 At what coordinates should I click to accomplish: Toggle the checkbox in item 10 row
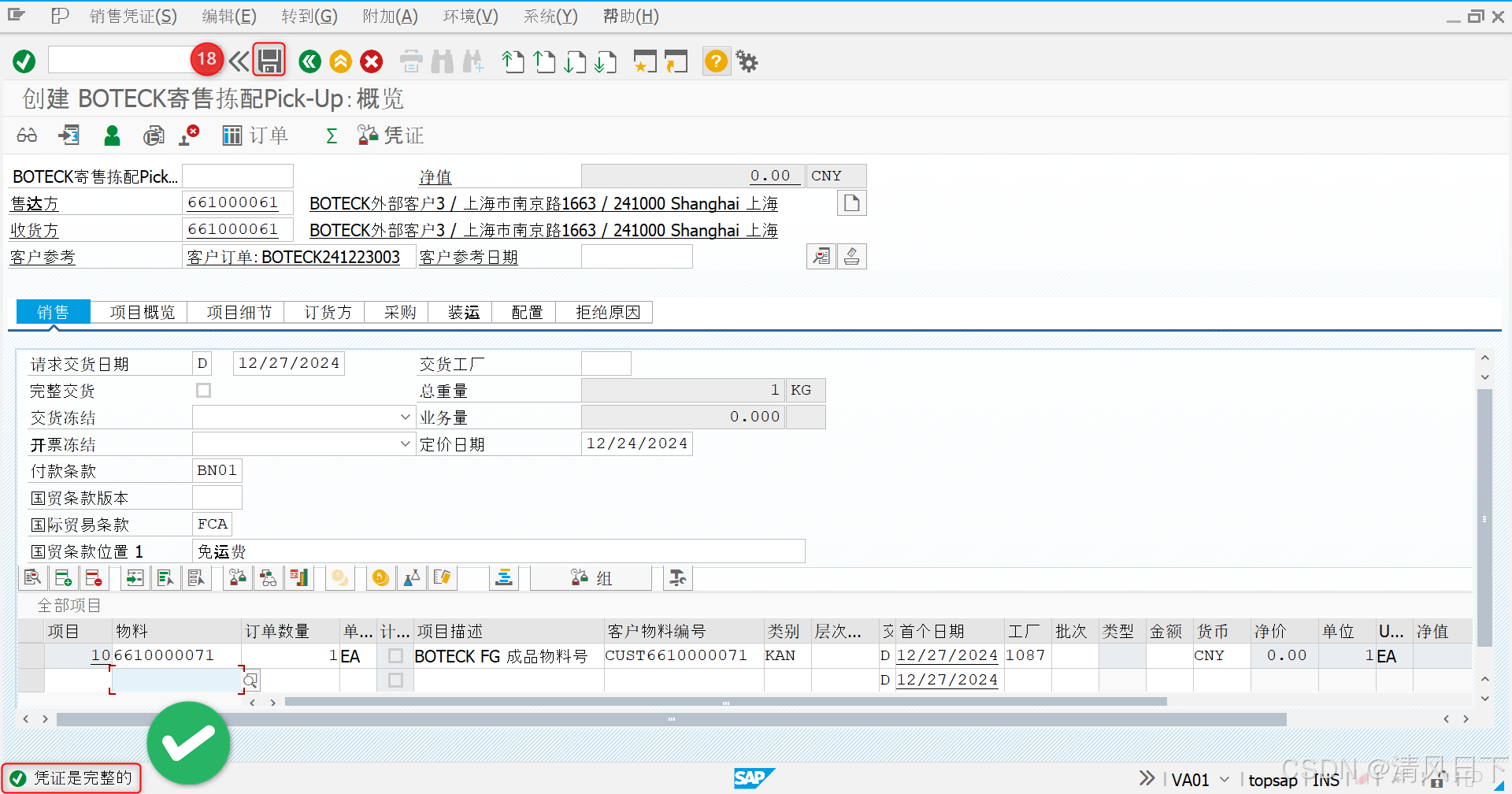tap(395, 656)
